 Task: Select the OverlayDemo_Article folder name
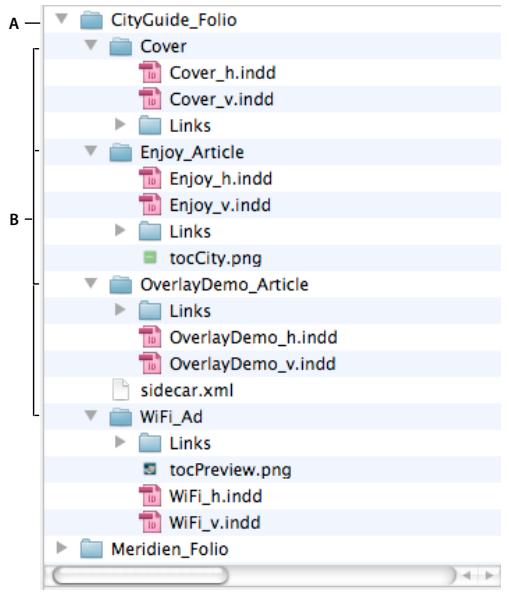[x=224, y=285]
